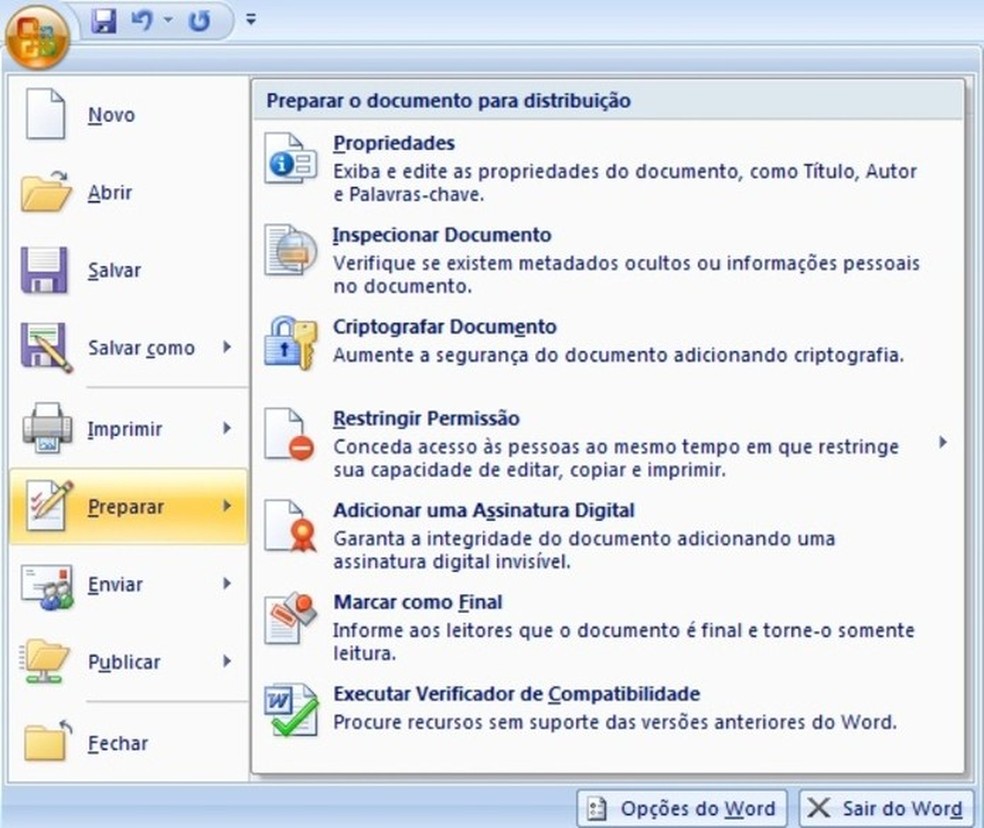984x828 pixels.
Task: Click the Novo menu entry
Action: click(x=110, y=114)
